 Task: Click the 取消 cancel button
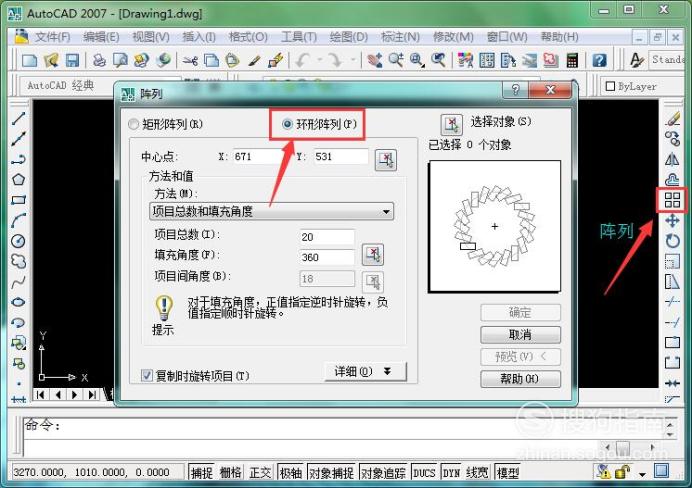(x=520, y=335)
